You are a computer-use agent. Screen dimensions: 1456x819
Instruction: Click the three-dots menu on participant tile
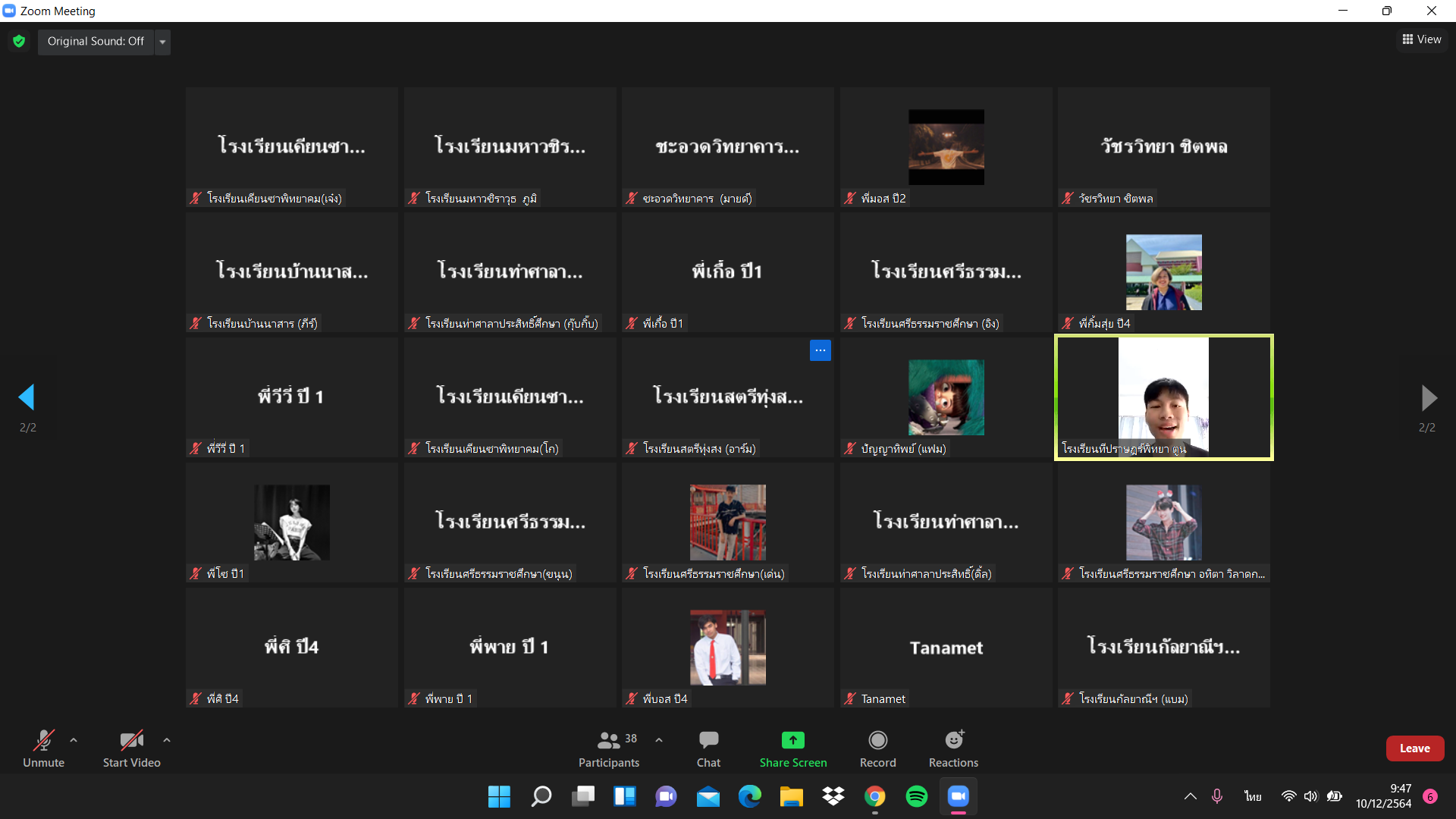[820, 350]
